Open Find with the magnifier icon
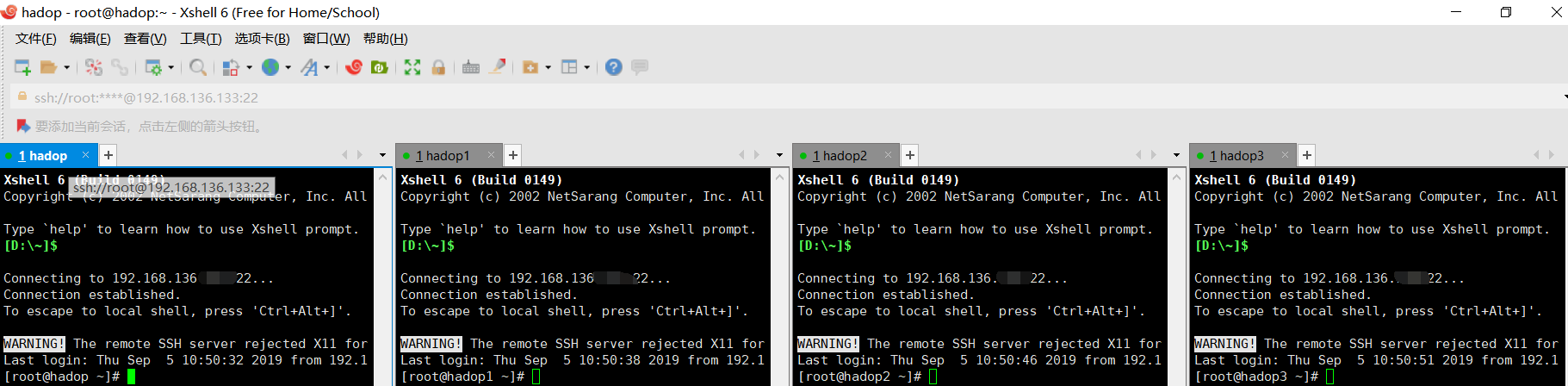The width and height of the screenshot is (1568, 386). coord(198,67)
